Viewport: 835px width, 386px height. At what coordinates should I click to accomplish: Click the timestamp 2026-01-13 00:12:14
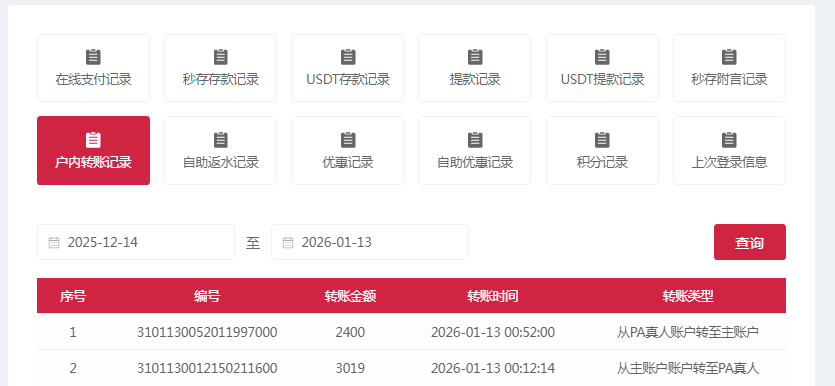[x=493, y=368]
